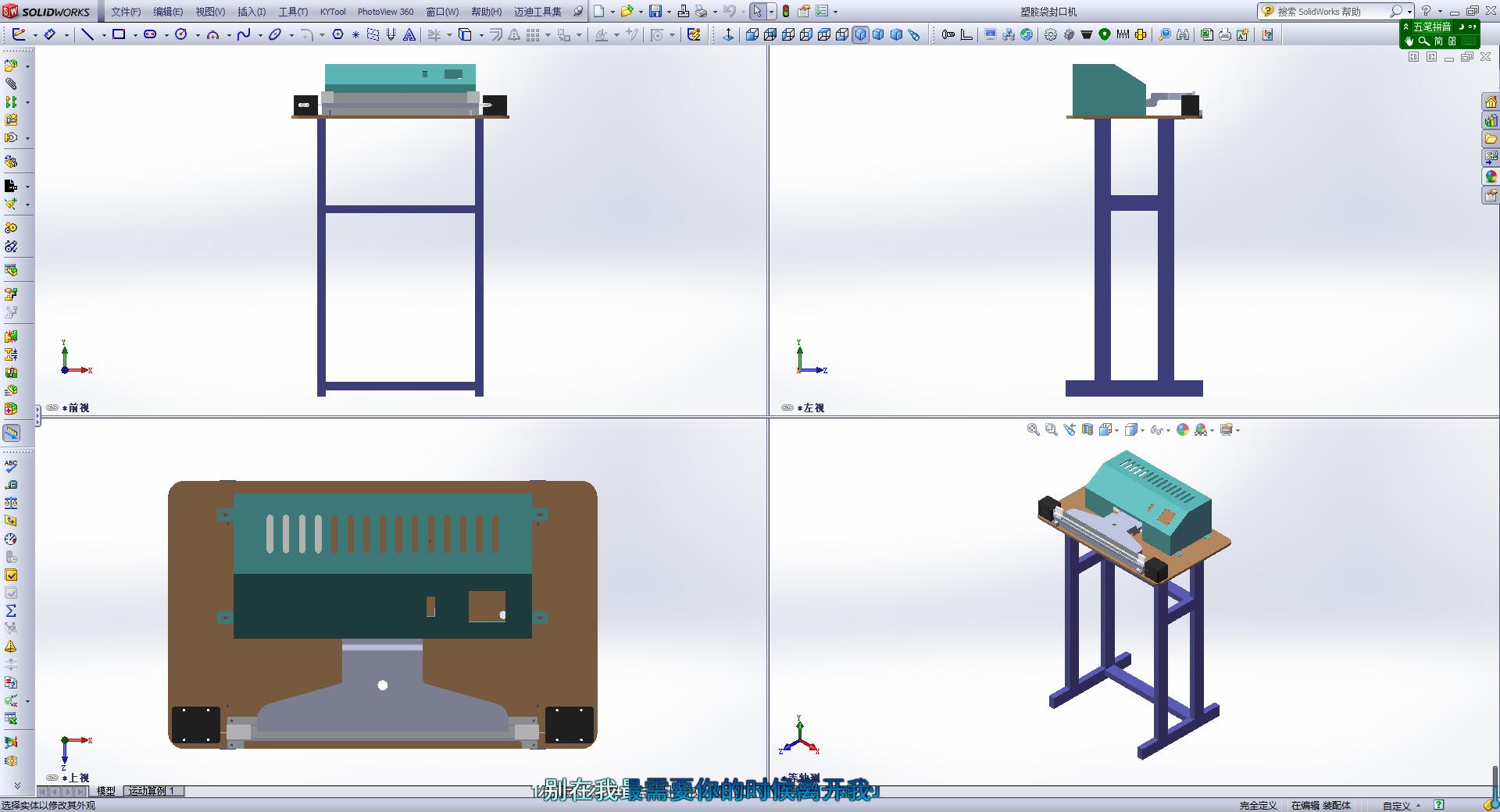Expand the Circle tool dropdown arrow
The width and height of the screenshot is (1500, 812).
[198, 35]
